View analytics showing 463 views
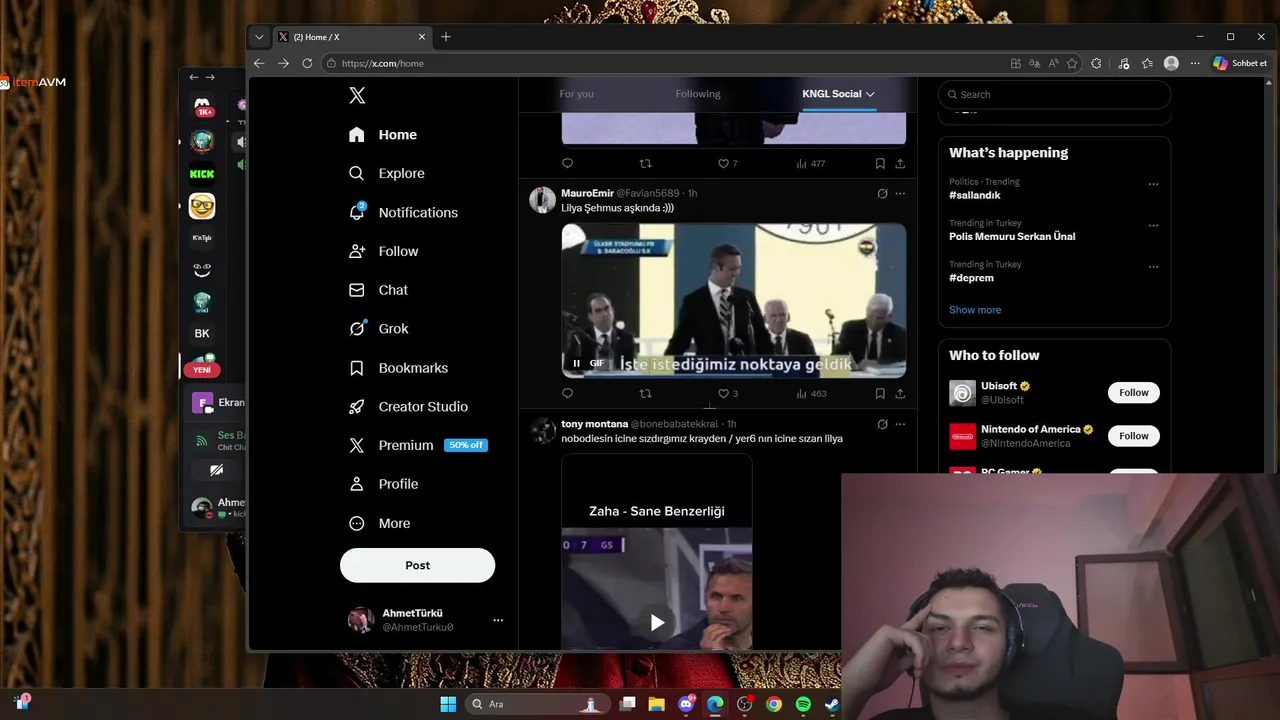The height and width of the screenshot is (720, 1280). click(811, 394)
